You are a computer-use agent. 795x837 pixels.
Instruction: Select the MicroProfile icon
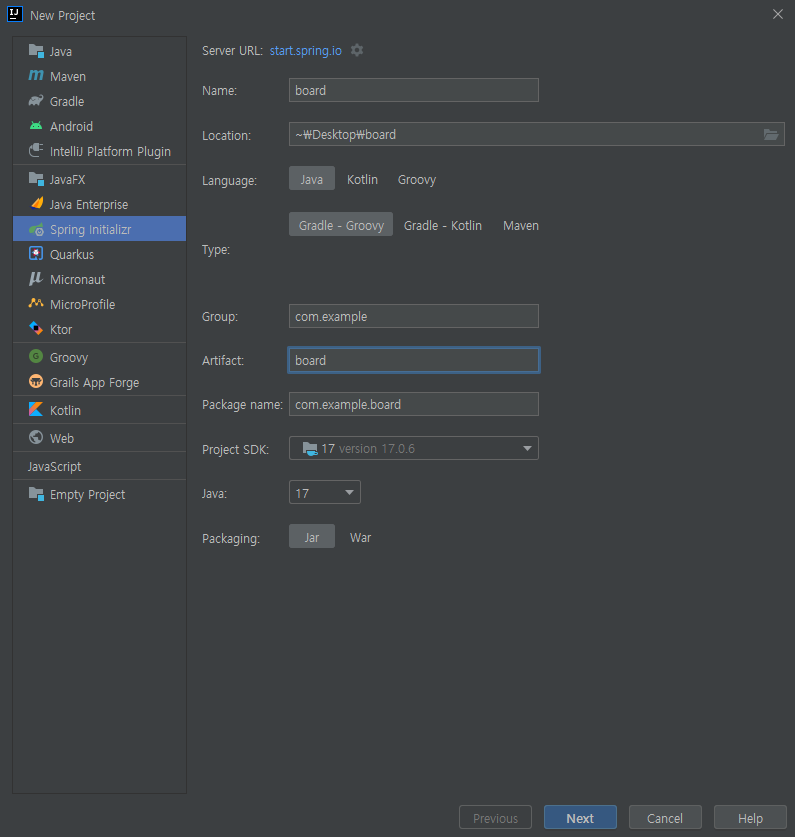pos(36,304)
